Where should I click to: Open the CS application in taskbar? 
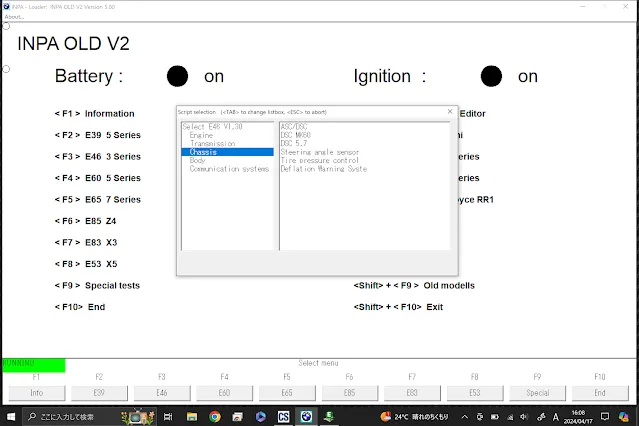[x=284, y=417]
